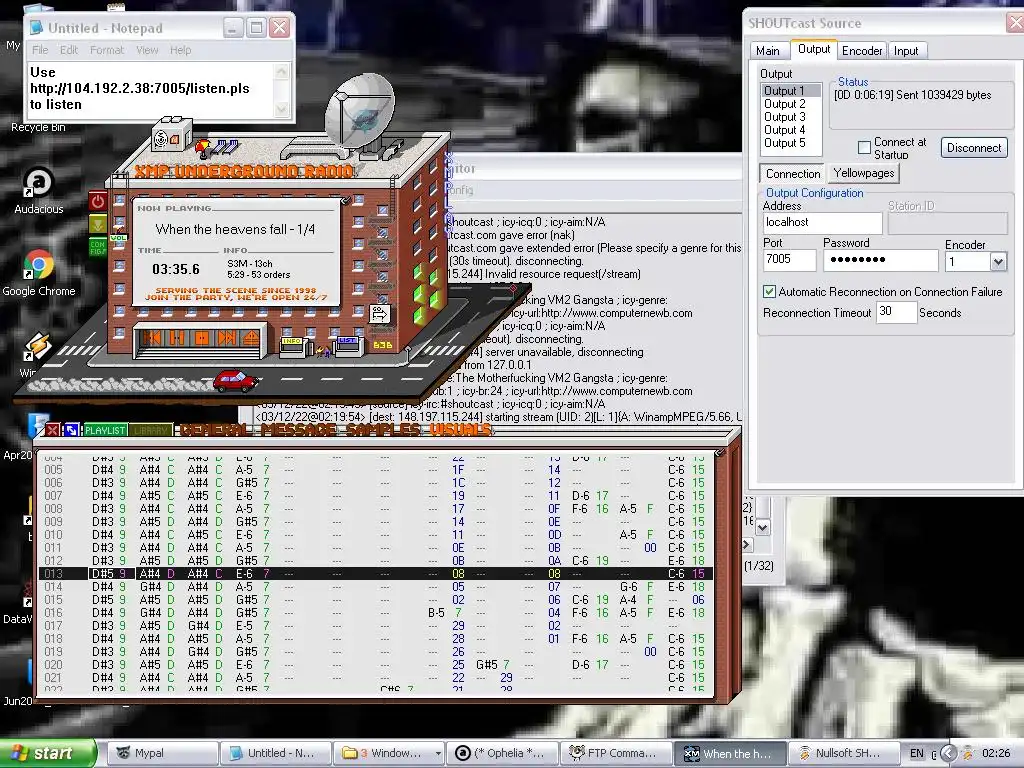The image size is (1024, 768).
Task: Select Output 1 in the output list
Action: coord(791,91)
